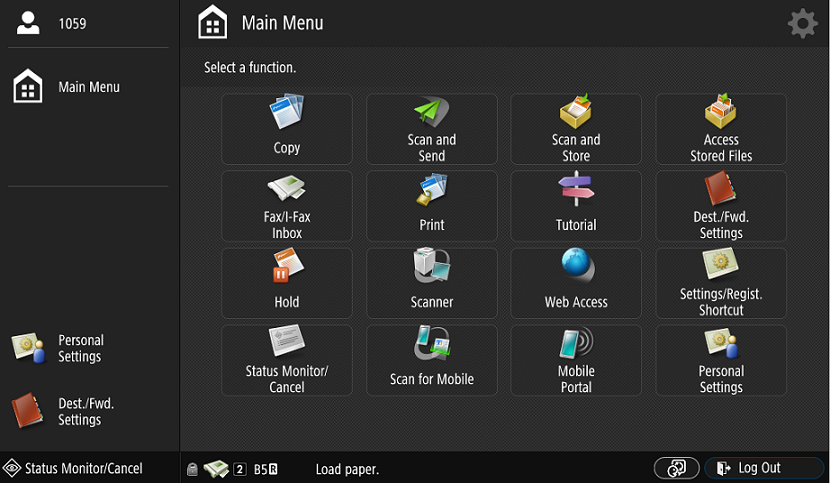Image resolution: width=830 pixels, height=483 pixels.
Task: Open Personal Settings in the left sidebar
Action: [80, 348]
